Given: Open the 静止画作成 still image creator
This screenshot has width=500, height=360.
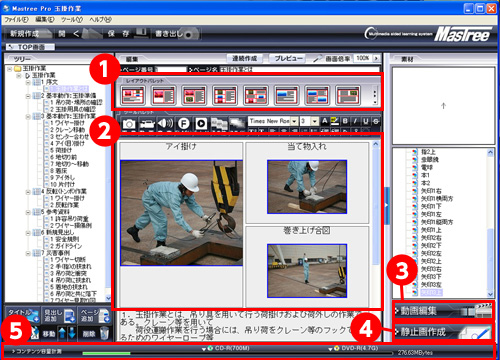Looking at the screenshot, I should [443, 331].
